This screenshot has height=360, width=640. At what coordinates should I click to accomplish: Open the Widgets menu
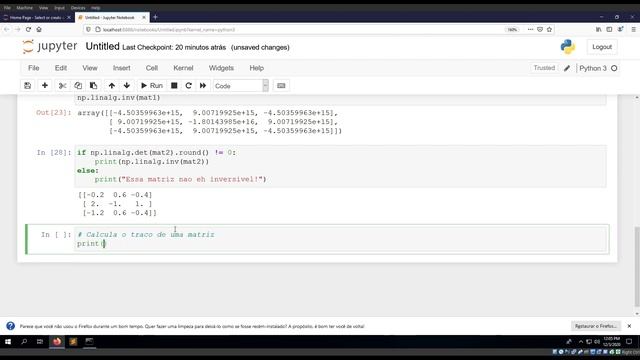pos(221,68)
